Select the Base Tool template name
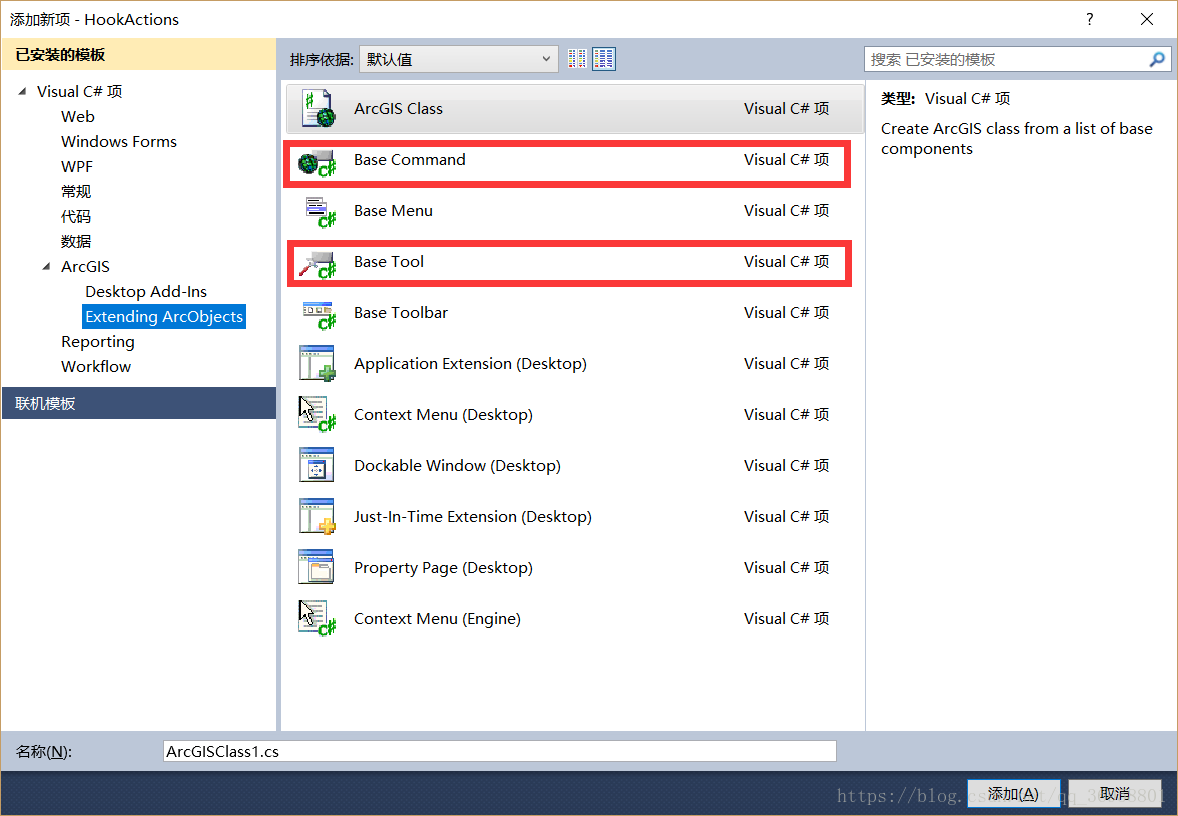Screen dimensions: 1178x816 [388, 261]
